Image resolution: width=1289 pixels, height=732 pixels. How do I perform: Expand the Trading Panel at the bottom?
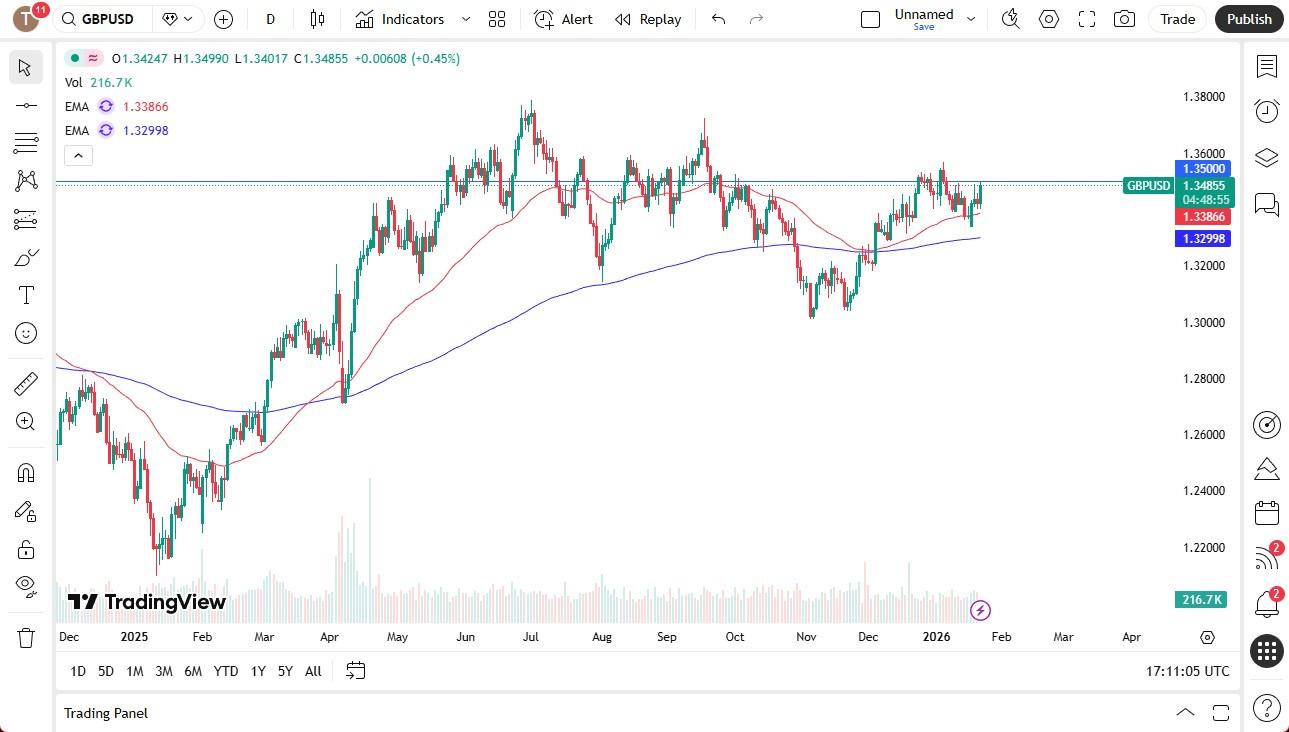(x=1184, y=712)
